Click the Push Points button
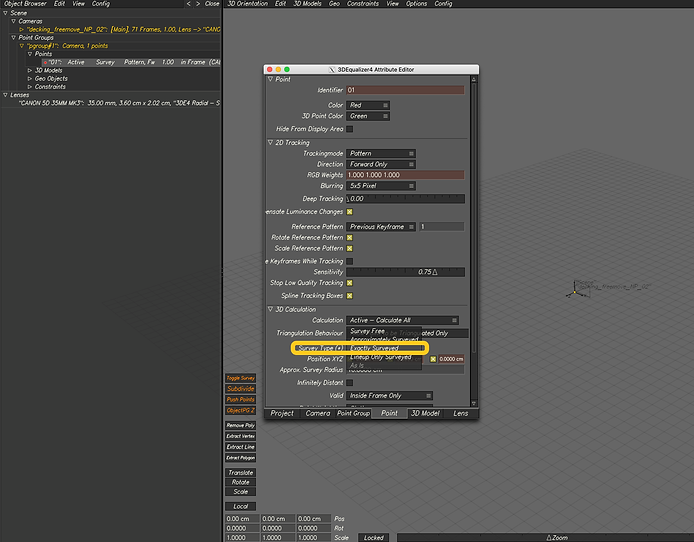Image resolution: width=694 pixels, height=542 pixels. pyautogui.click(x=240, y=400)
